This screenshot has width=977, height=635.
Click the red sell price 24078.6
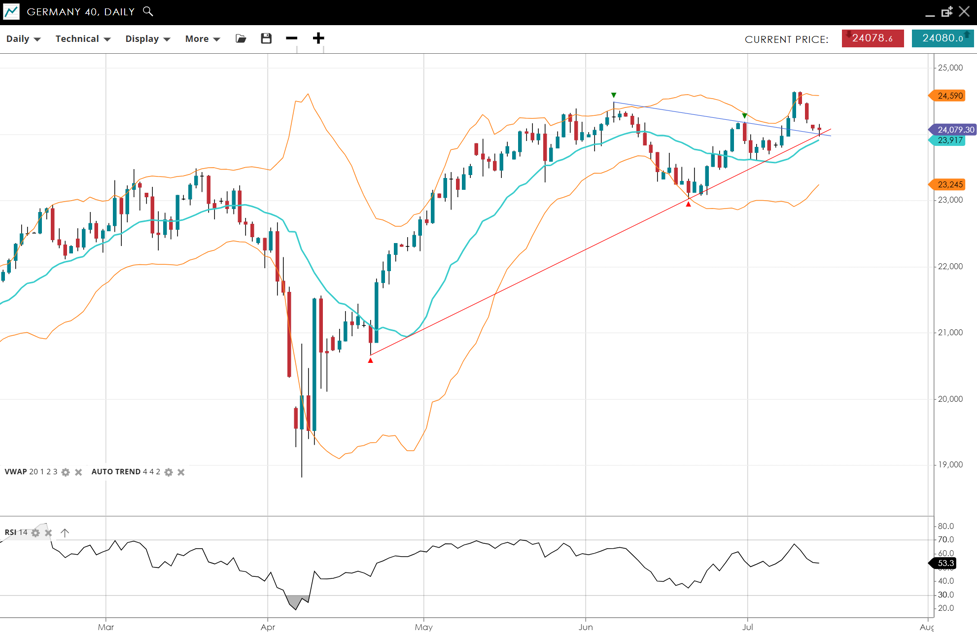pos(872,39)
